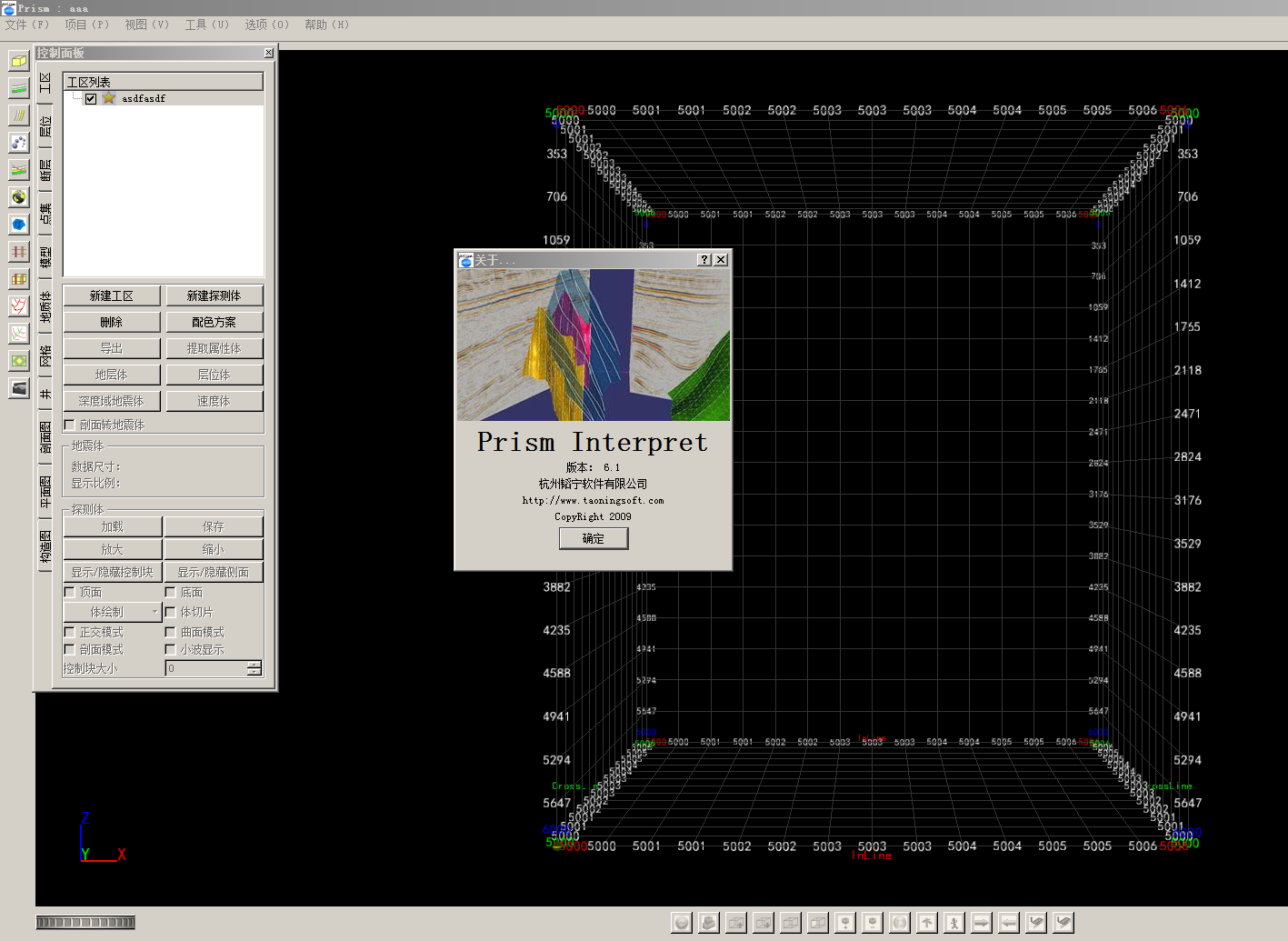Image resolution: width=1288 pixels, height=941 pixels.
Task: Click the green diamond map icon
Action: pos(19,361)
